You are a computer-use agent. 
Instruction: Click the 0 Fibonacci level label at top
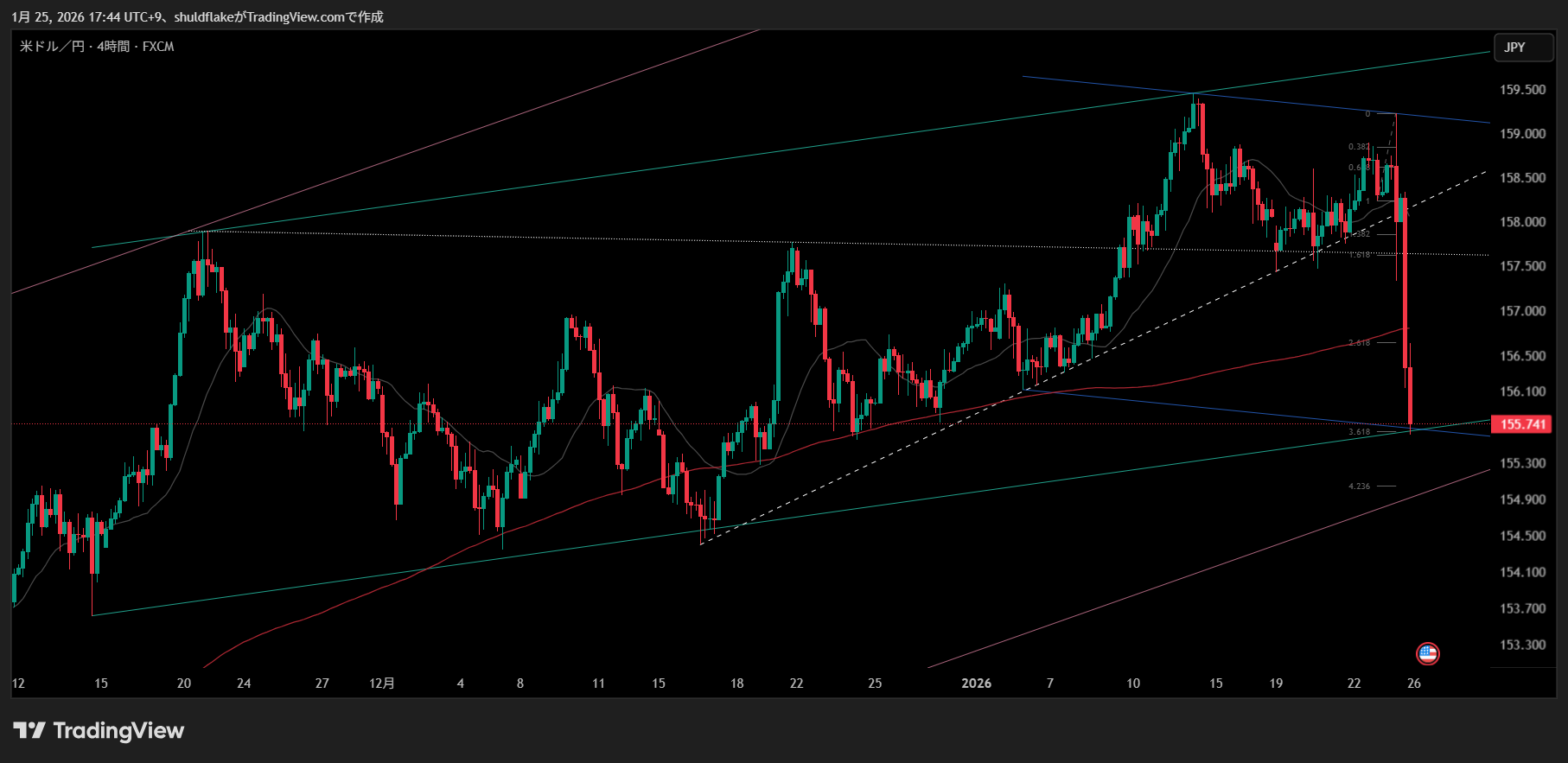click(1367, 114)
